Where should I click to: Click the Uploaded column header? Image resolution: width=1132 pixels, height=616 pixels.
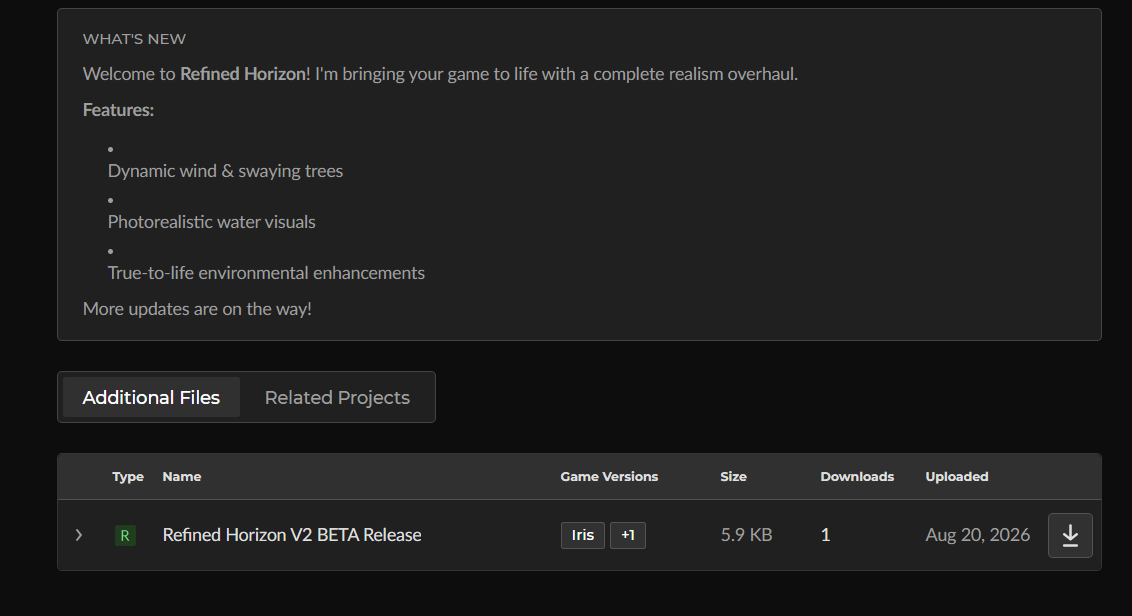point(957,477)
